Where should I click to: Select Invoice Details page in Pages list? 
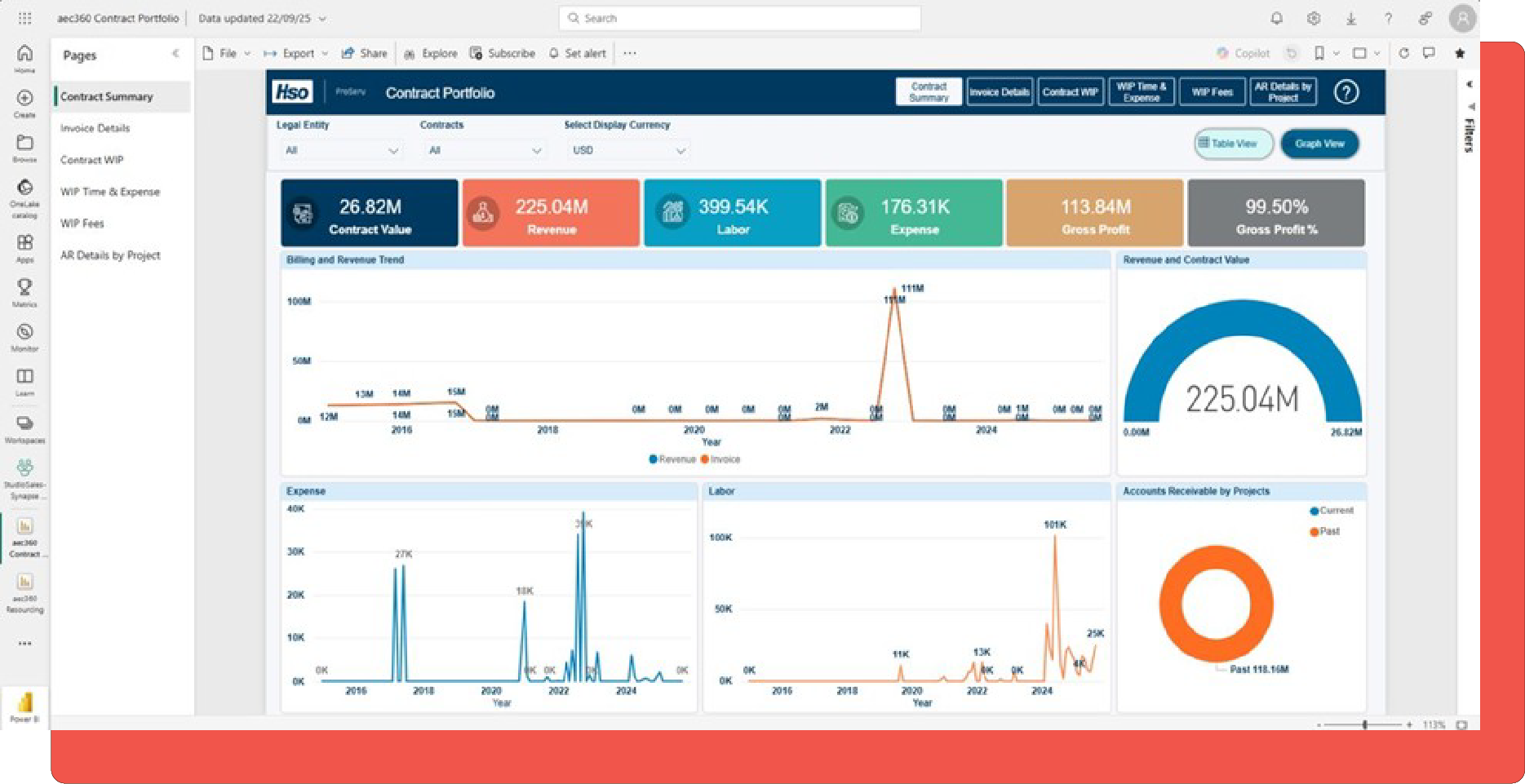click(122, 128)
